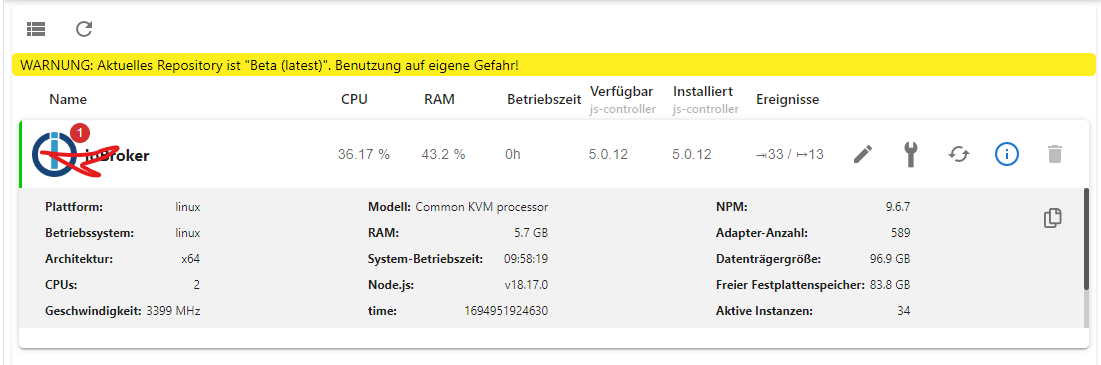The height and width of the screenshot is (365, 1101).
Task: Click the reload hosts refresh icon
Action: (x=84, y=29)
